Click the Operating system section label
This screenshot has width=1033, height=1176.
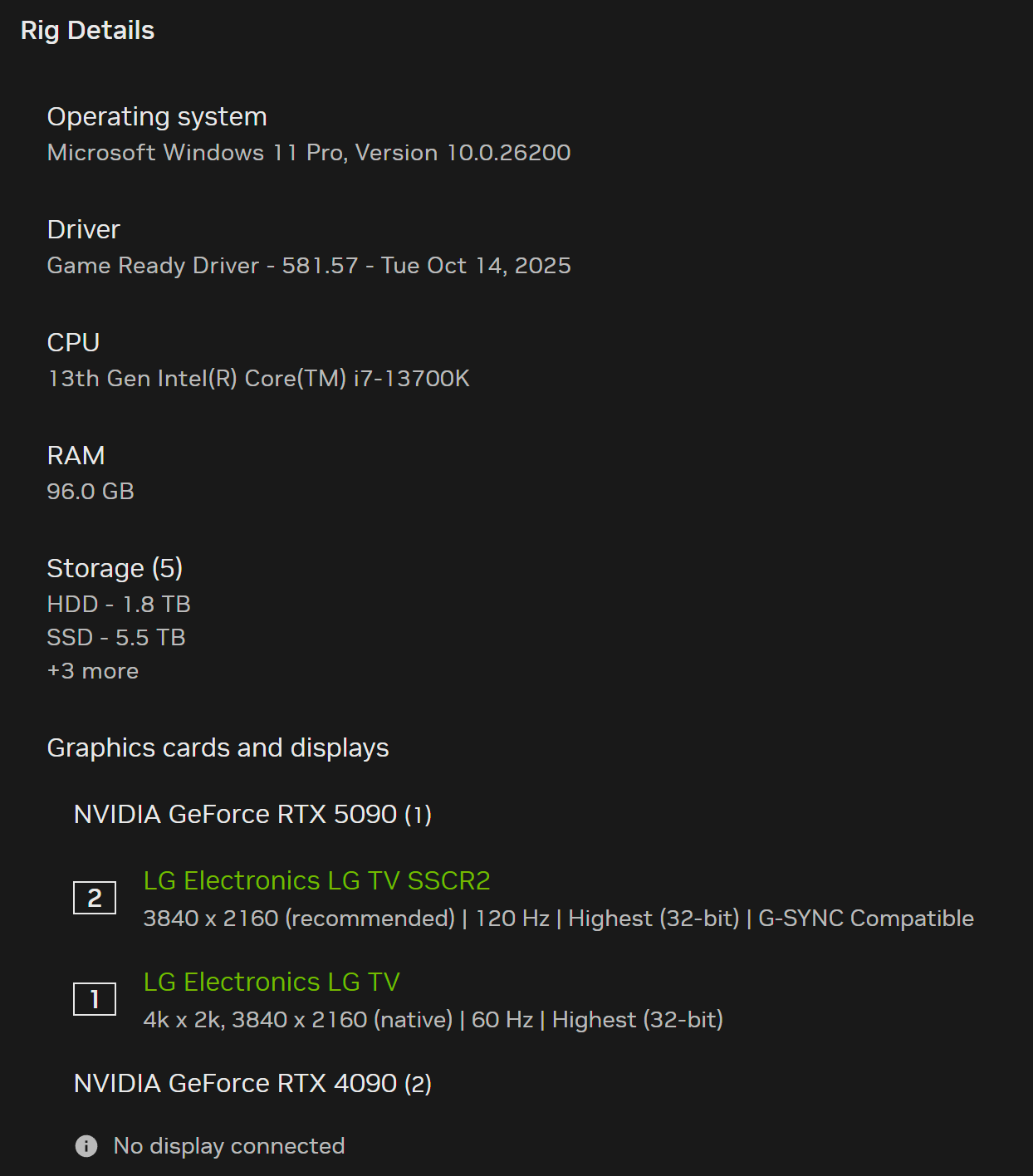(157, 116)
